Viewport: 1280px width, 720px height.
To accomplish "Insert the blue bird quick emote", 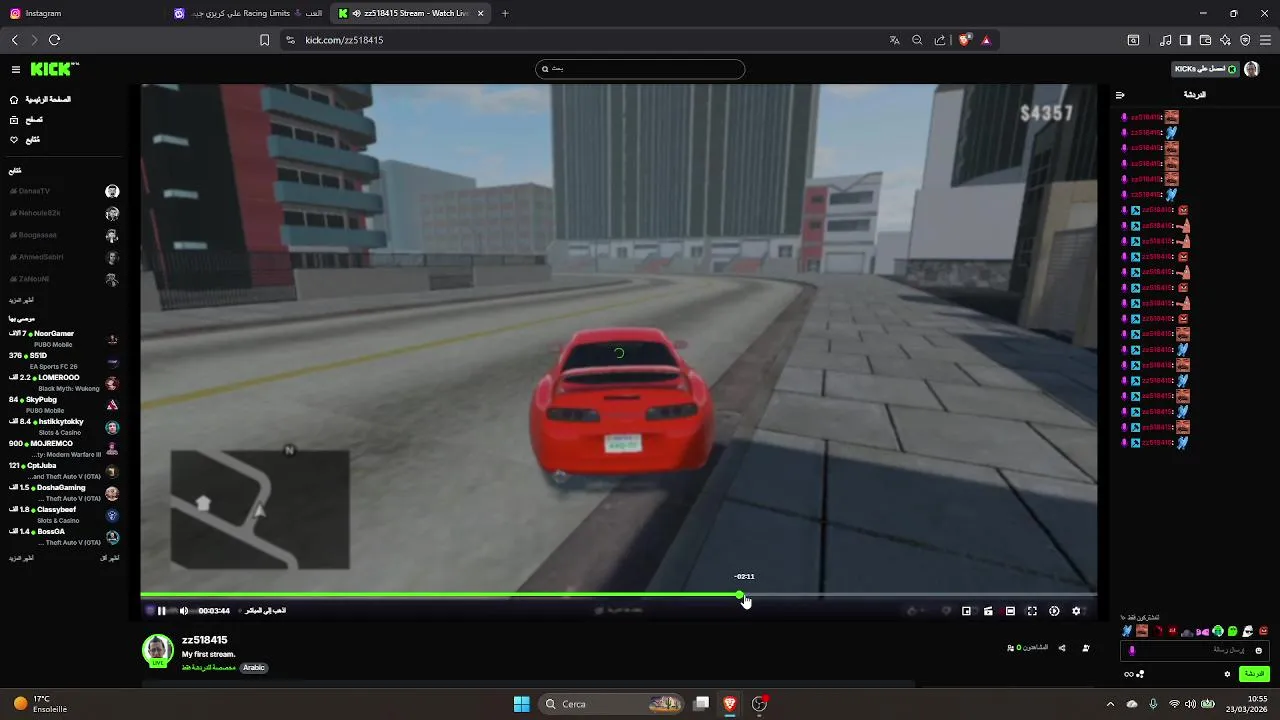I will (1128, 631).
